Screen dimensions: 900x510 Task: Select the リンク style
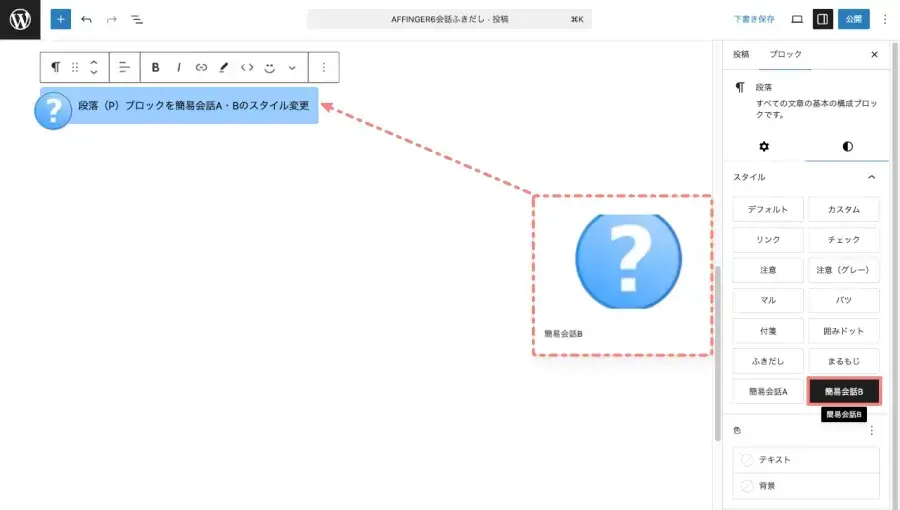coord(767,240)
